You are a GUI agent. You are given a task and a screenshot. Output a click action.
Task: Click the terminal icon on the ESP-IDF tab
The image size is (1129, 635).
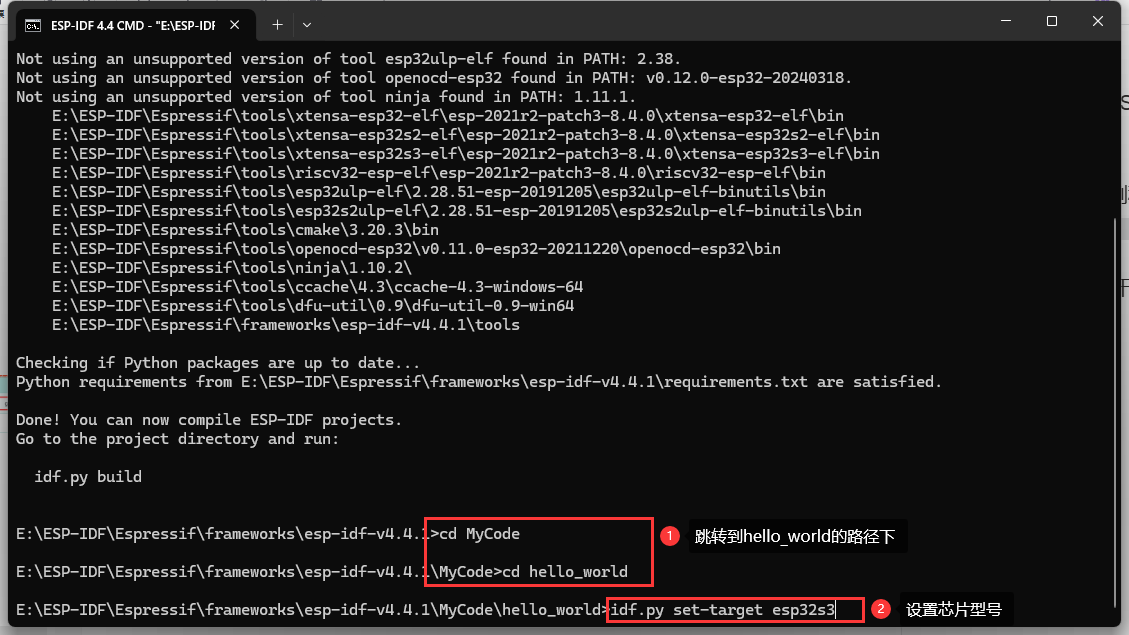point(32,26)
